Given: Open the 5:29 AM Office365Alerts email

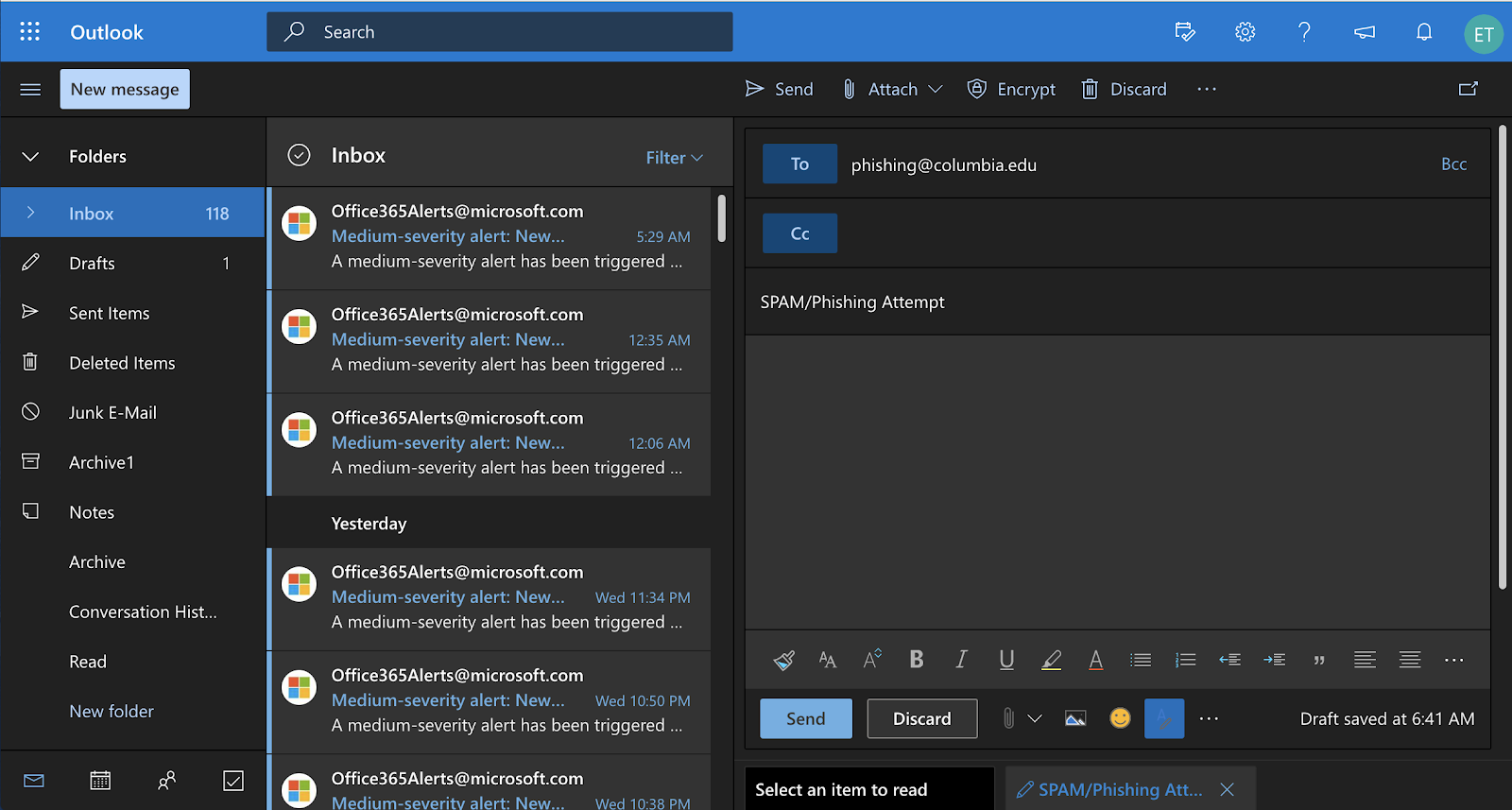Looking at the screenshot, I should 490,237.
